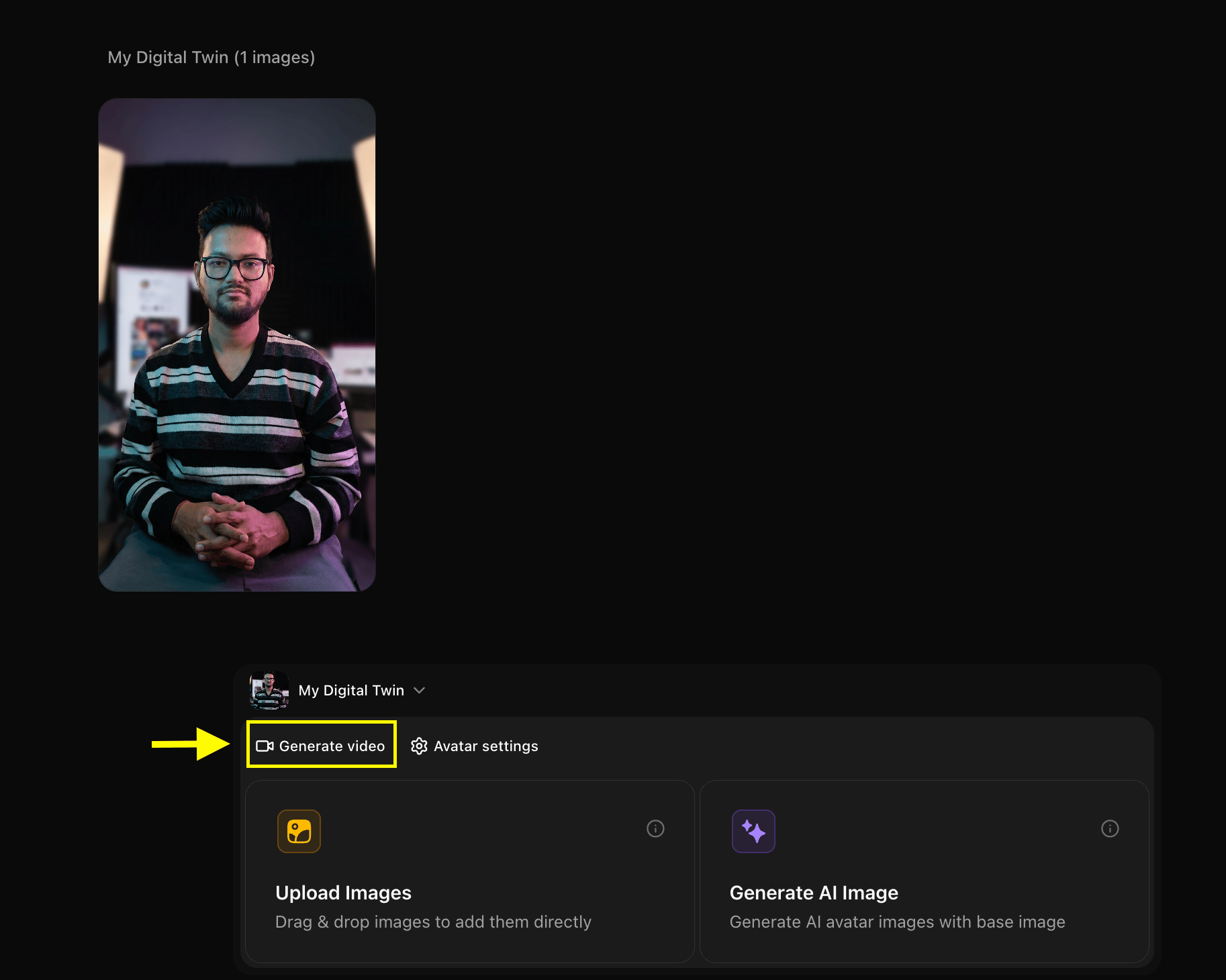Expand the My Digital Twin dropdown chevron
Screen dimensions: 1226x980
click(419, 691)
